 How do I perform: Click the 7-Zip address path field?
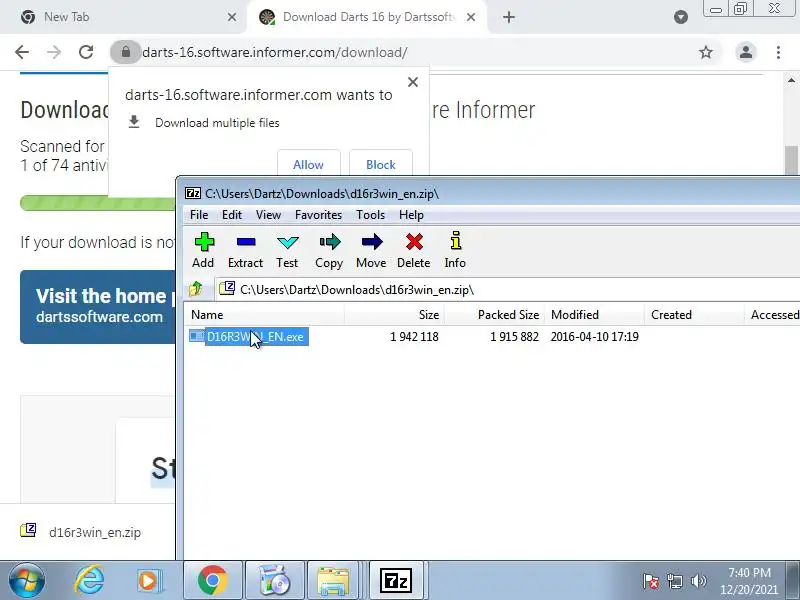(x=508, y=289)
